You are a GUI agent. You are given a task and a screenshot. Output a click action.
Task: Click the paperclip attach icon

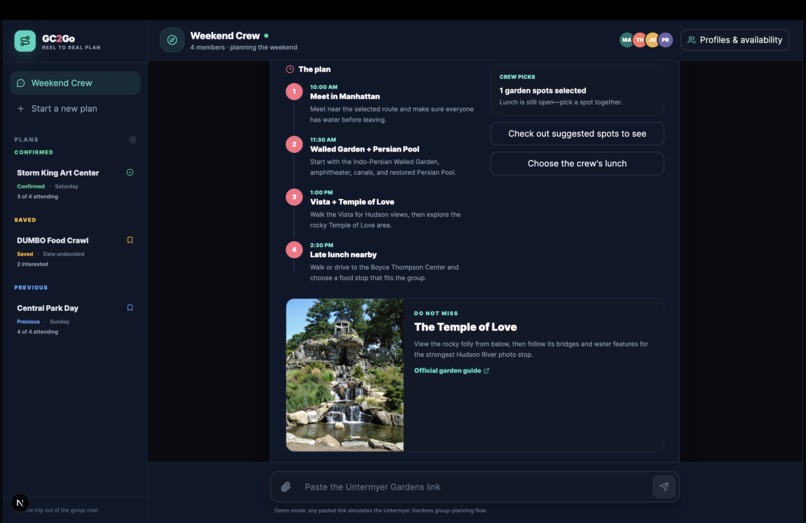286,486
